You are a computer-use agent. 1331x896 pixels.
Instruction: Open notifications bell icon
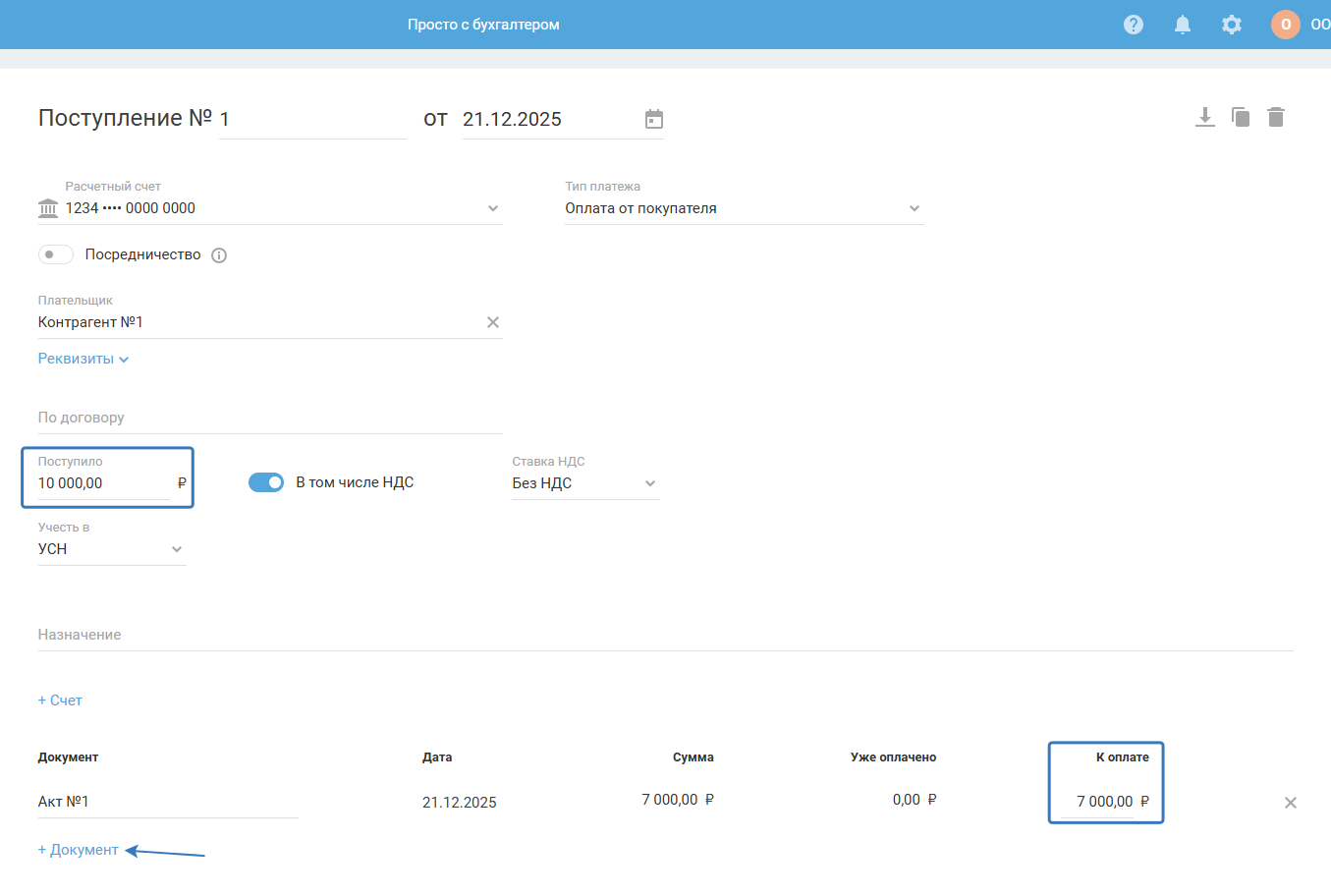pos(1183,25)
